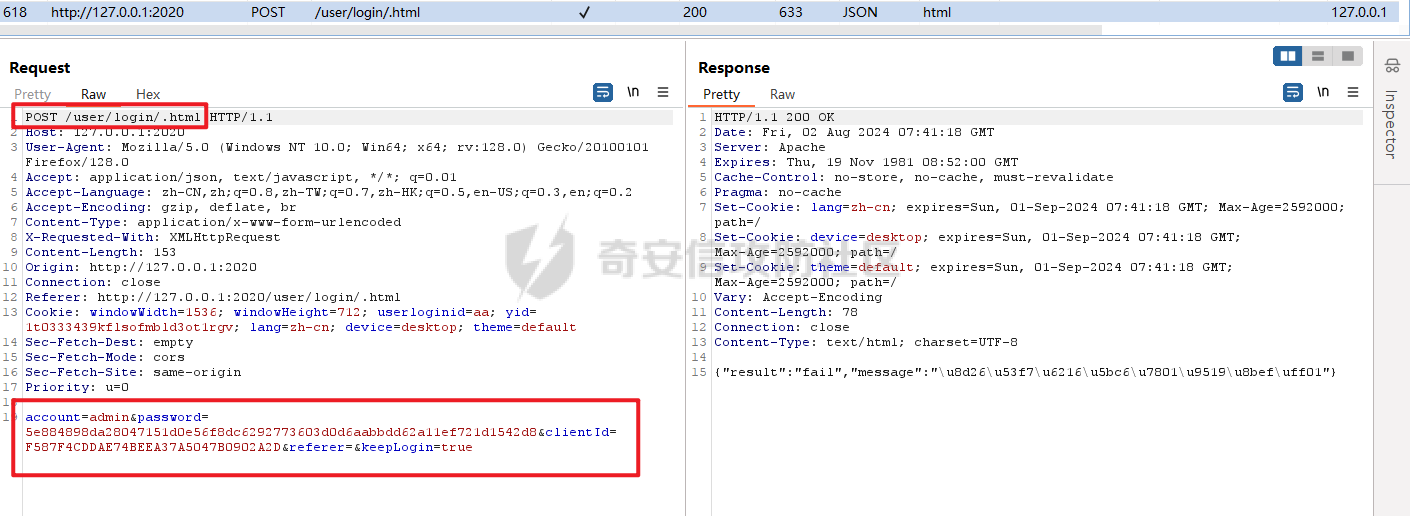Select the Hex tab in Request panel
The width and height of the screenshot is (1410, 516).
pos(148,94)
